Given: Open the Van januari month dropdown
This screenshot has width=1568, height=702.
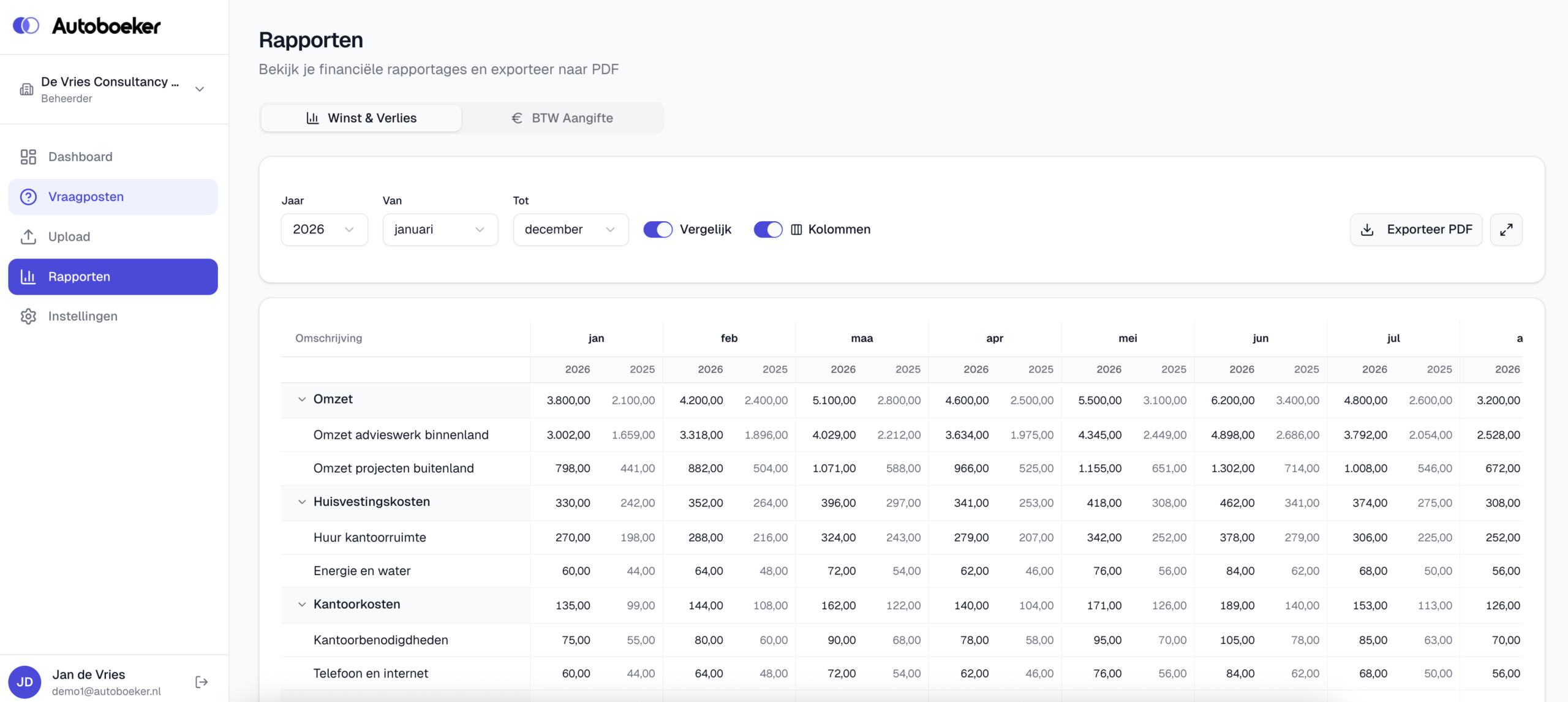Looking at the screenshot, I should coord(440,230).
